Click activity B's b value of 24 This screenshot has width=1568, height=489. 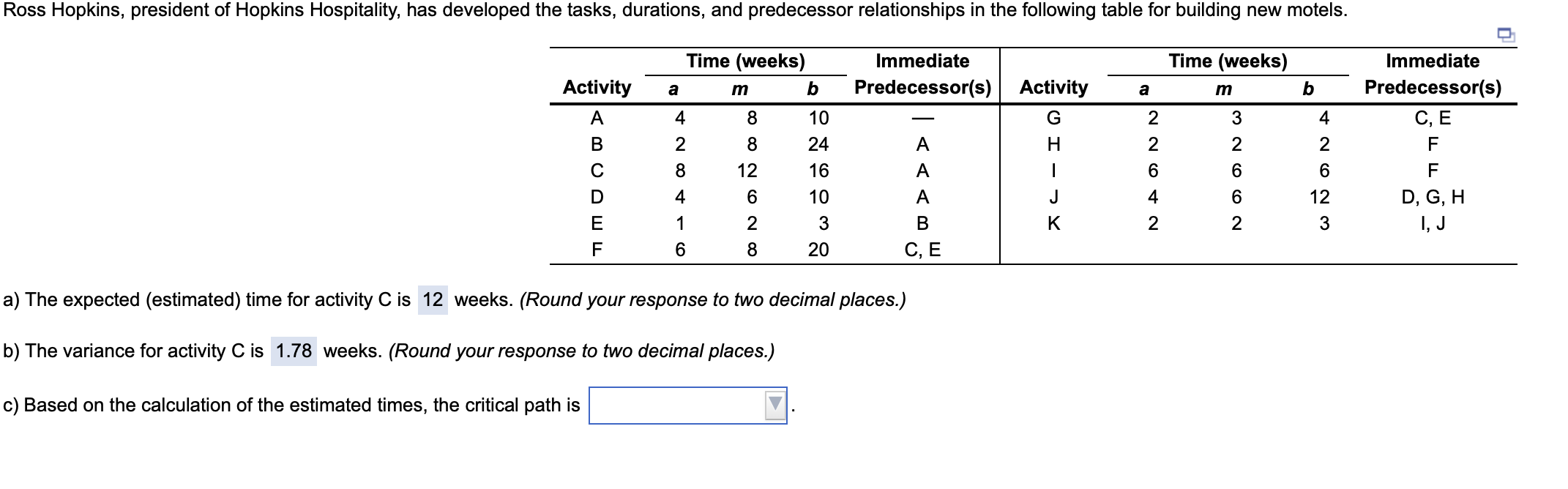point(818,144)
